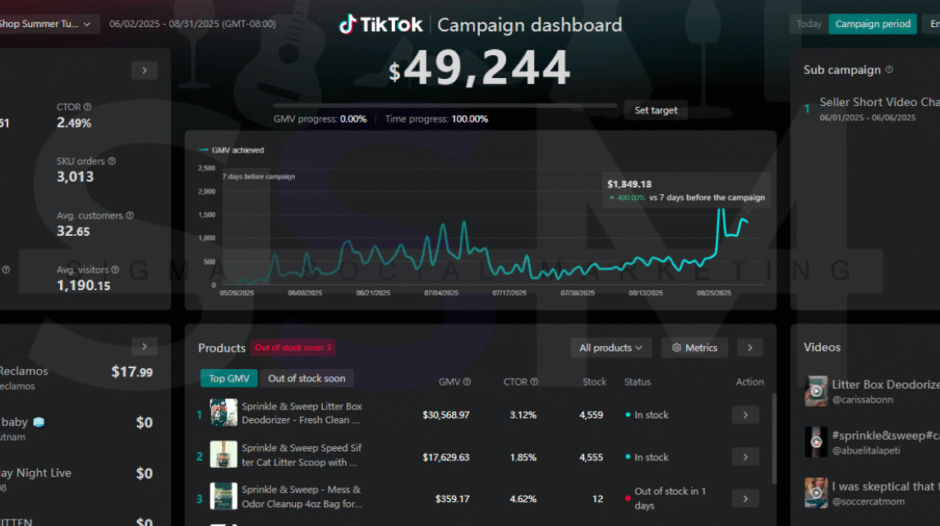Viewport: 940px width, 526px height.
Task: Open Litter Box Deodorizer product thumbnail
Action: 224,413
